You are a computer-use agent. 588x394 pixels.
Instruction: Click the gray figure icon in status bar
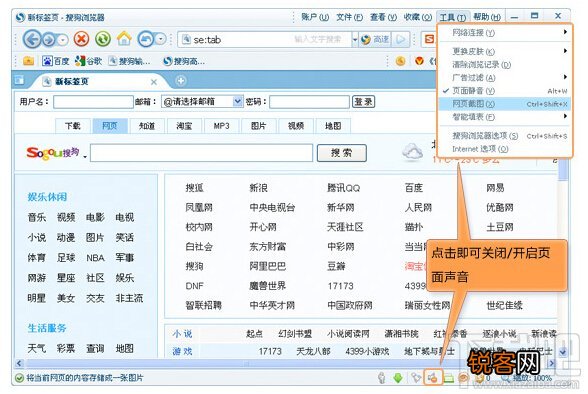(x=382, y=378)
